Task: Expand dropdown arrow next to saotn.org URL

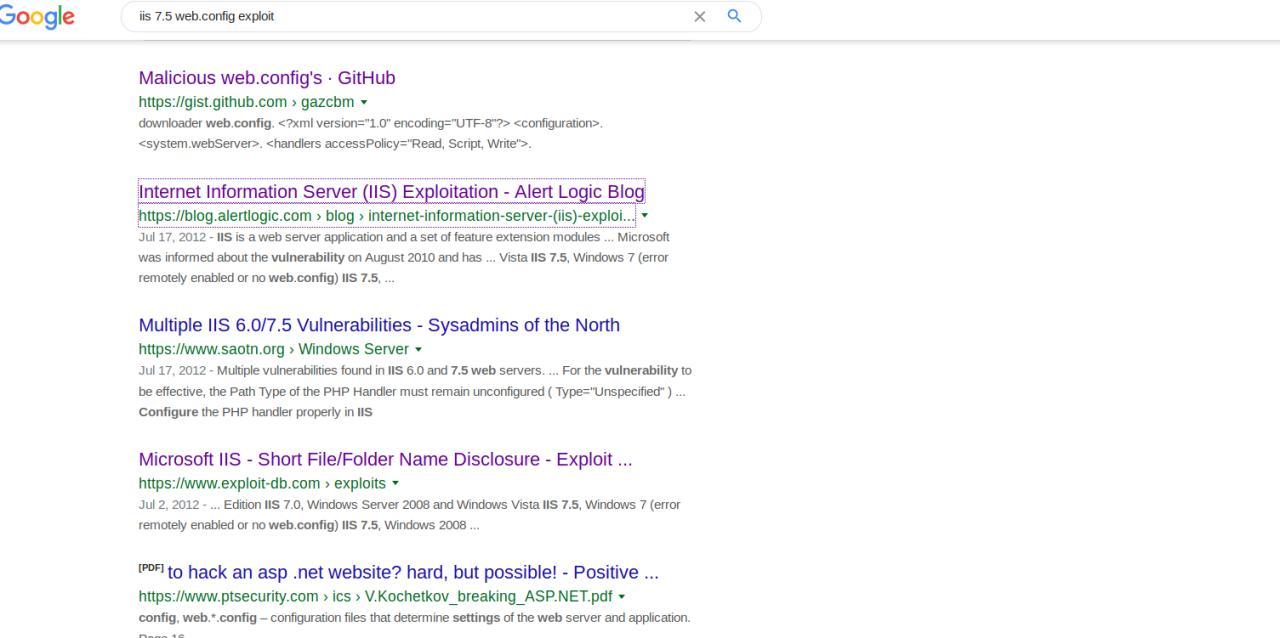Action: coord(418,349)
